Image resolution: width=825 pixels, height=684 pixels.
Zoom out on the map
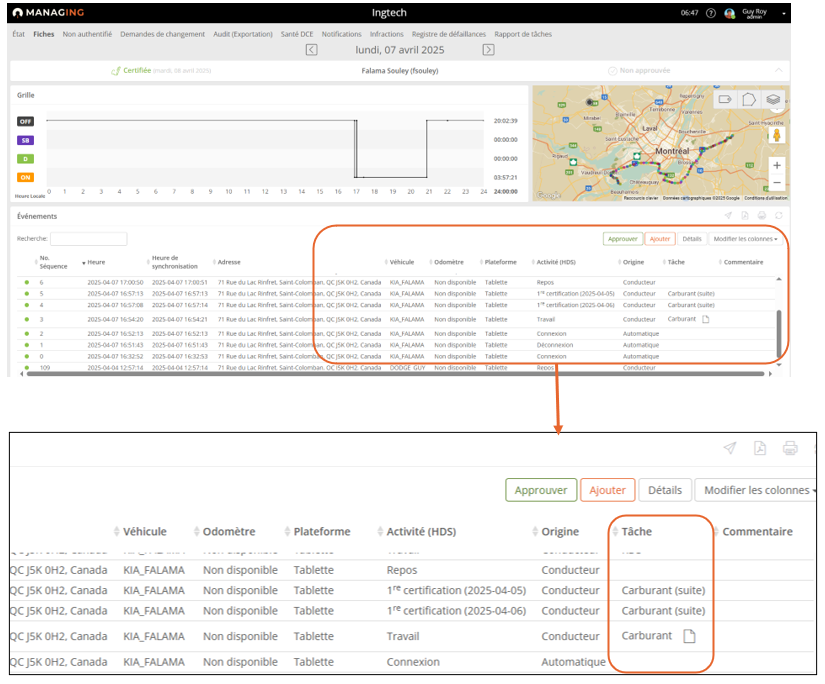(777, 183)
